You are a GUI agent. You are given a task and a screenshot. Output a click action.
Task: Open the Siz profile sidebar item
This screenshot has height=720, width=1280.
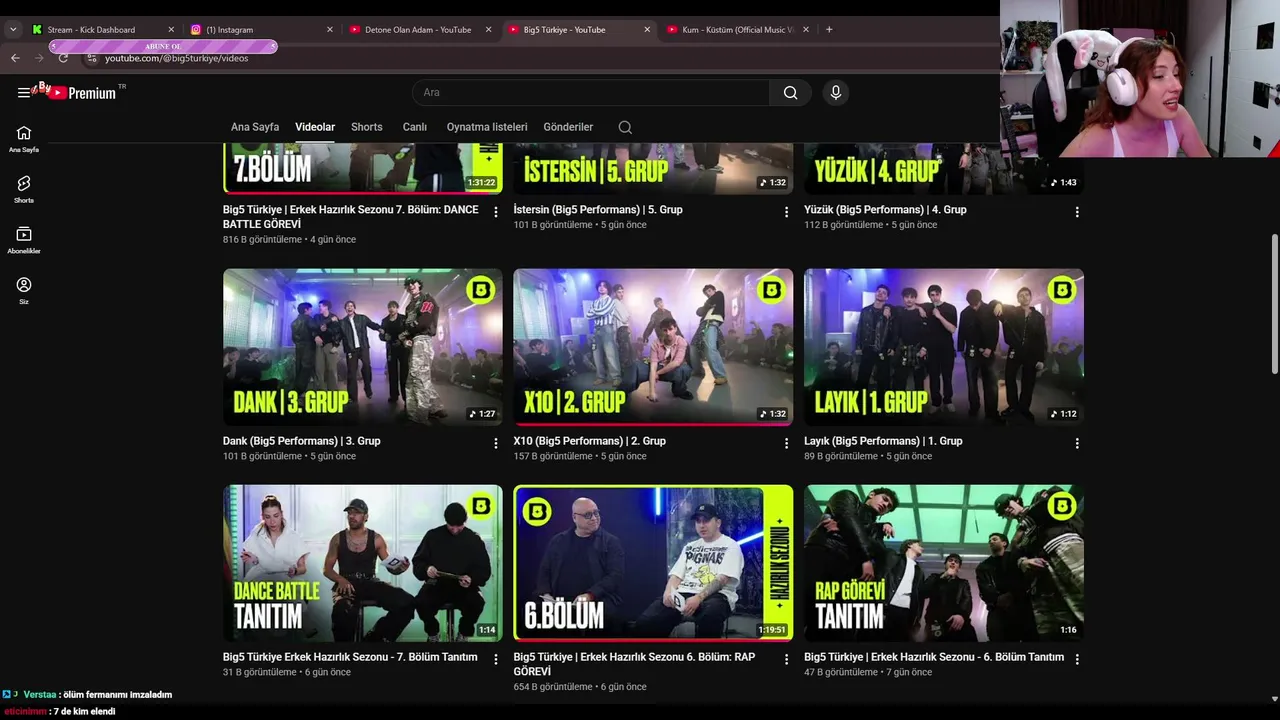tap(24, 291)
